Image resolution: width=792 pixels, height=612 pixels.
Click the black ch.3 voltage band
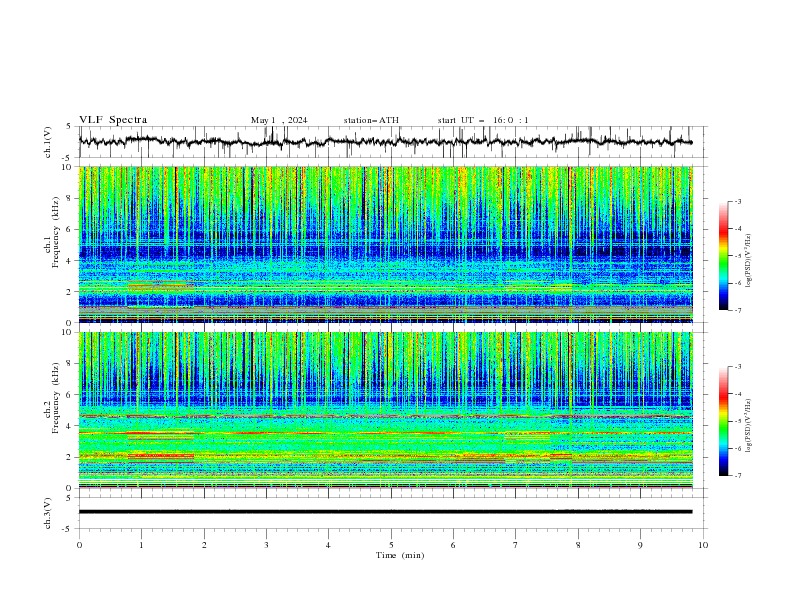[x=385, y=512]
